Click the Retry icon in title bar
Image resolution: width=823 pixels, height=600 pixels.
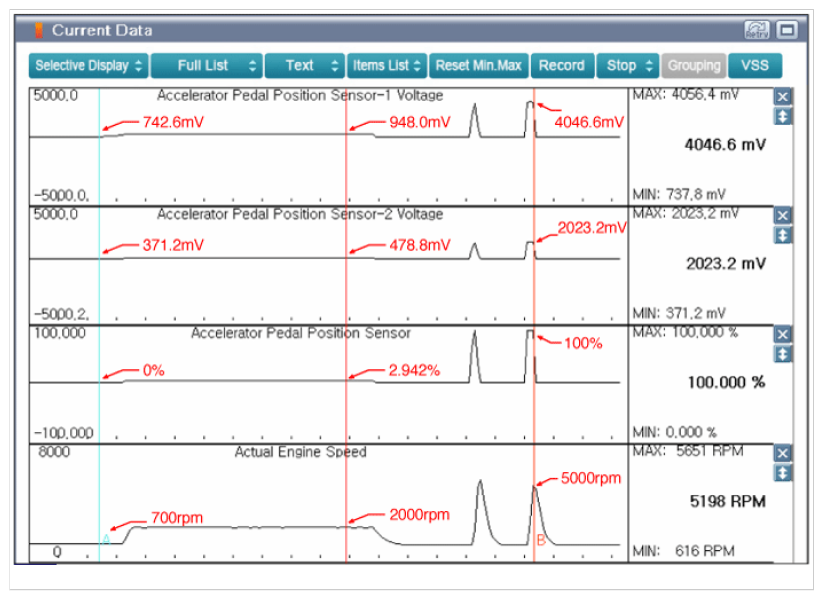(758, 30)
